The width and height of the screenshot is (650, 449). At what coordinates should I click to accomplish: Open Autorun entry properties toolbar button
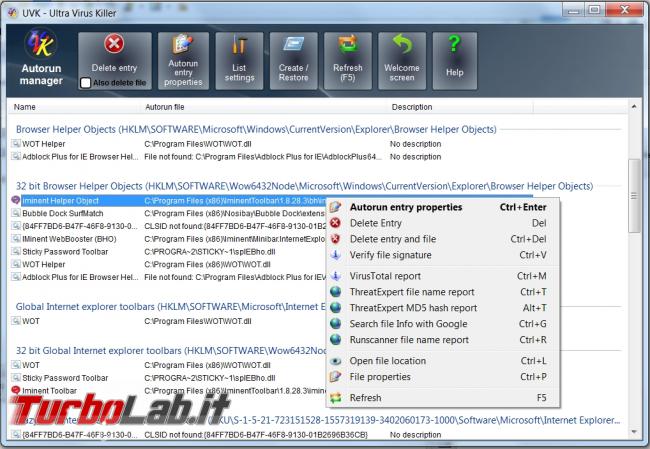click(183, 61)
